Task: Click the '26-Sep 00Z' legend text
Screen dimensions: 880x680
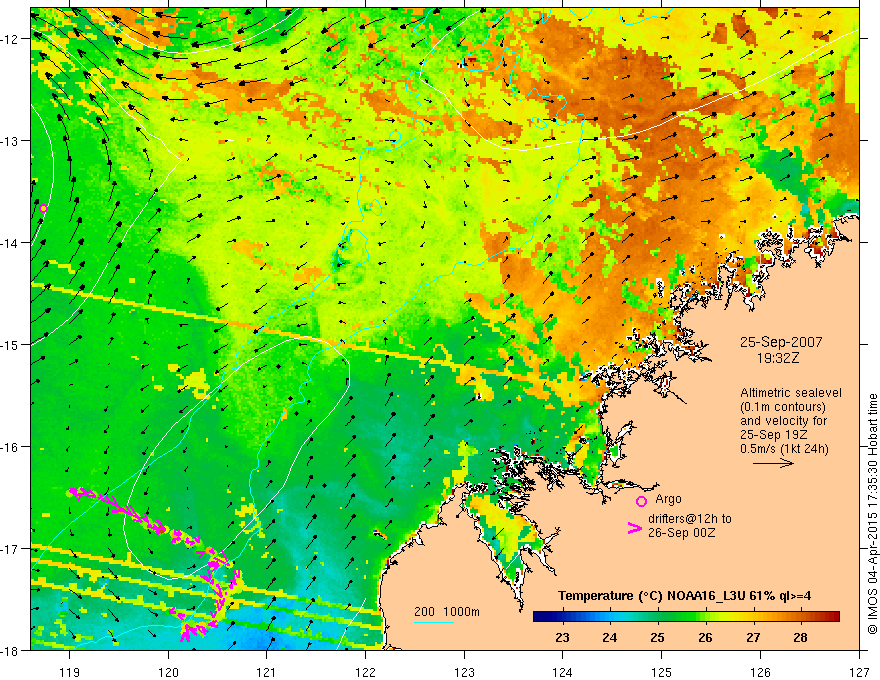Action: tap(681, 533)
